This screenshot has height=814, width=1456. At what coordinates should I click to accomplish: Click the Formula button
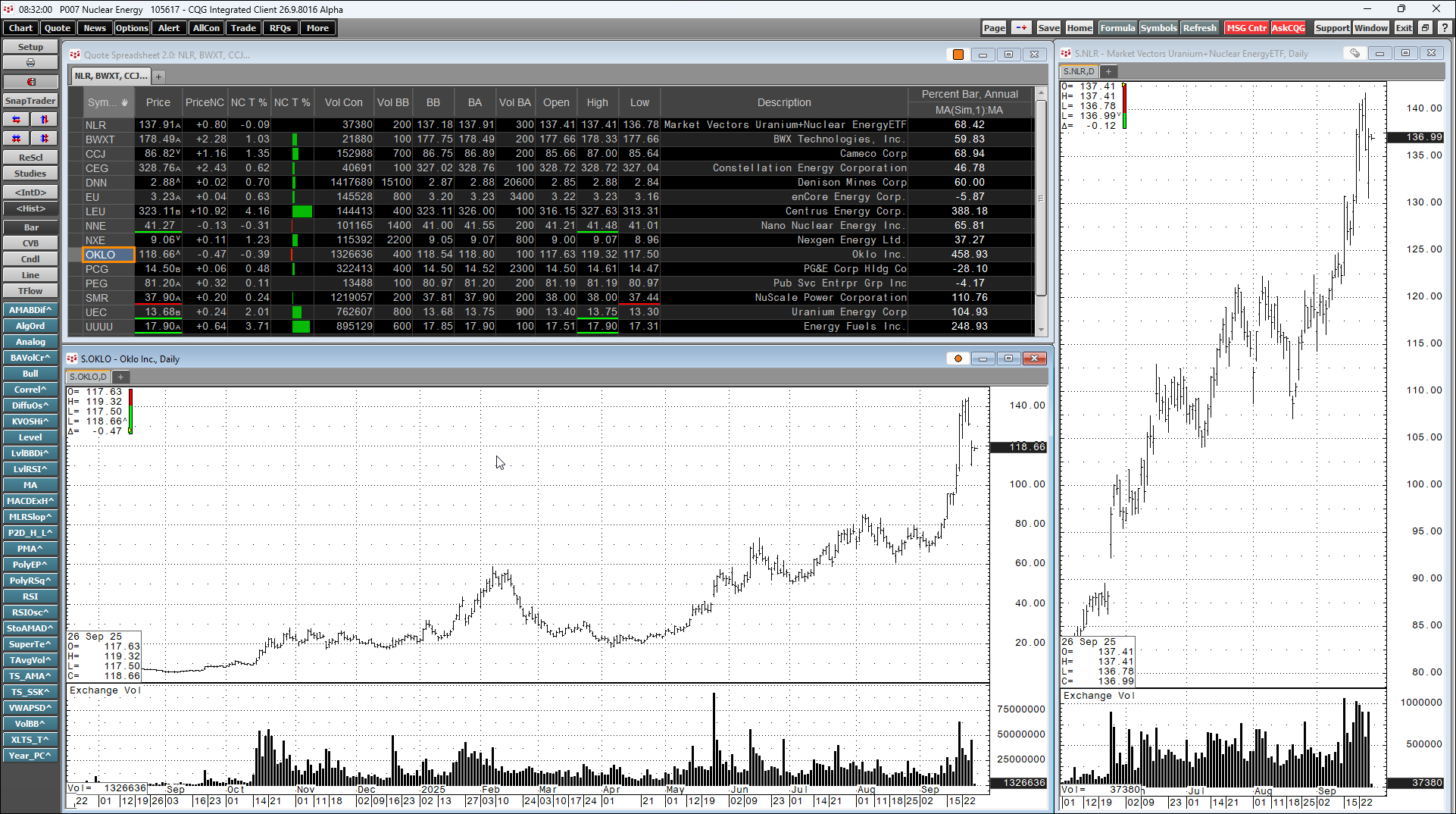point(1117,28)
